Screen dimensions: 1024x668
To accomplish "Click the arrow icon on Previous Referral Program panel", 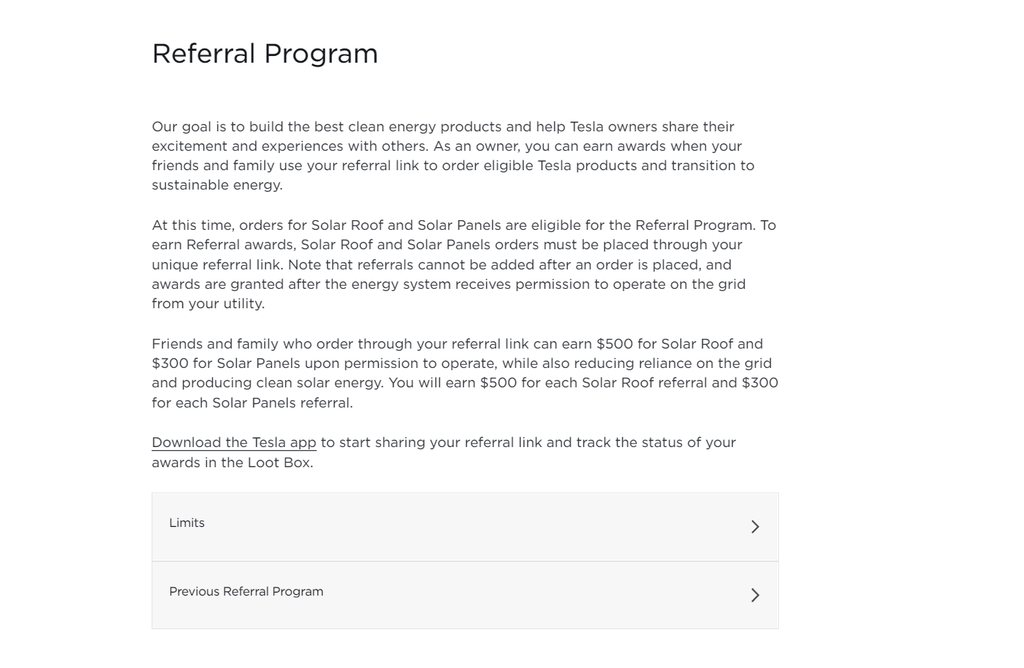I will coord(756,594).
